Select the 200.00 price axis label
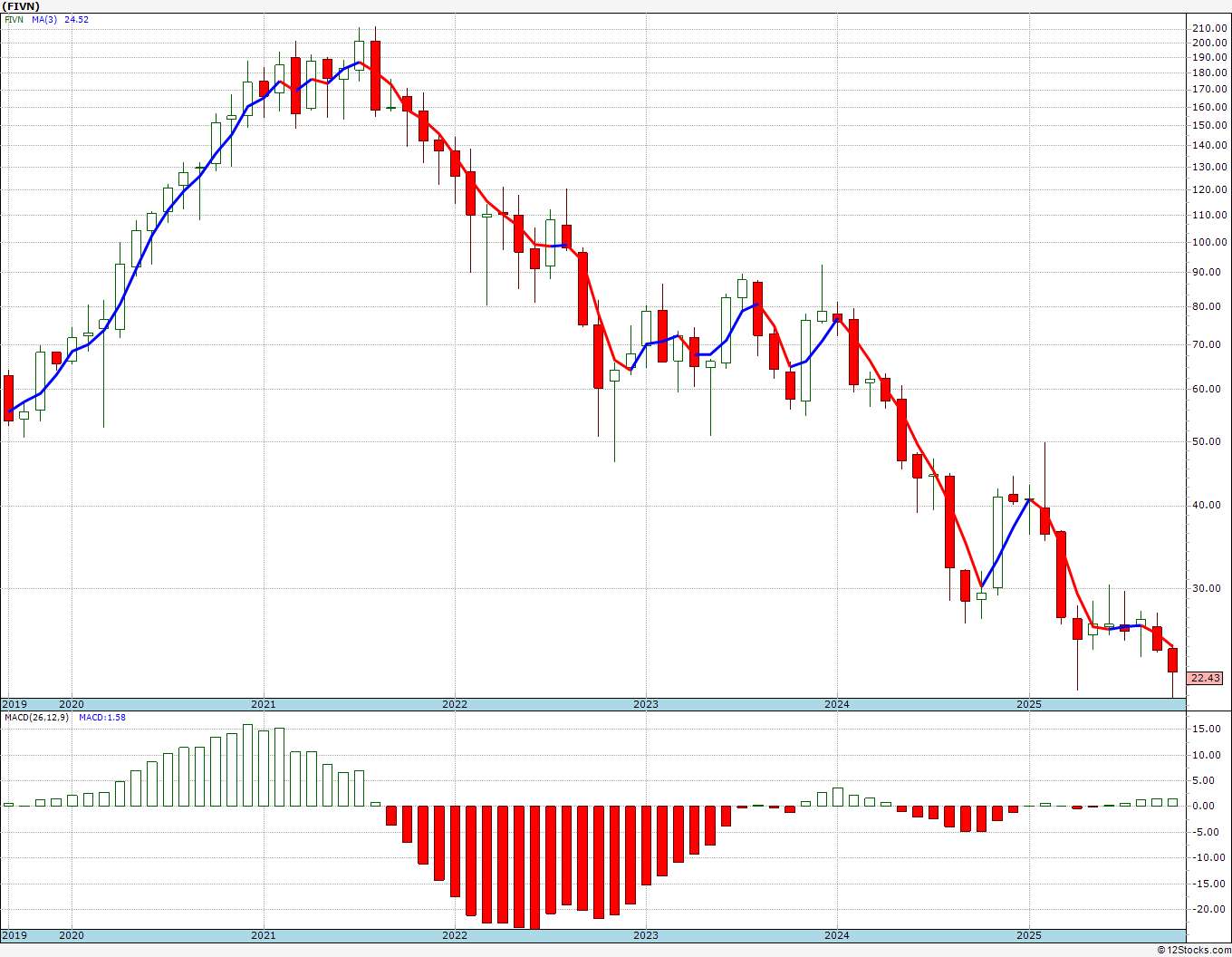 point(1209,43)
